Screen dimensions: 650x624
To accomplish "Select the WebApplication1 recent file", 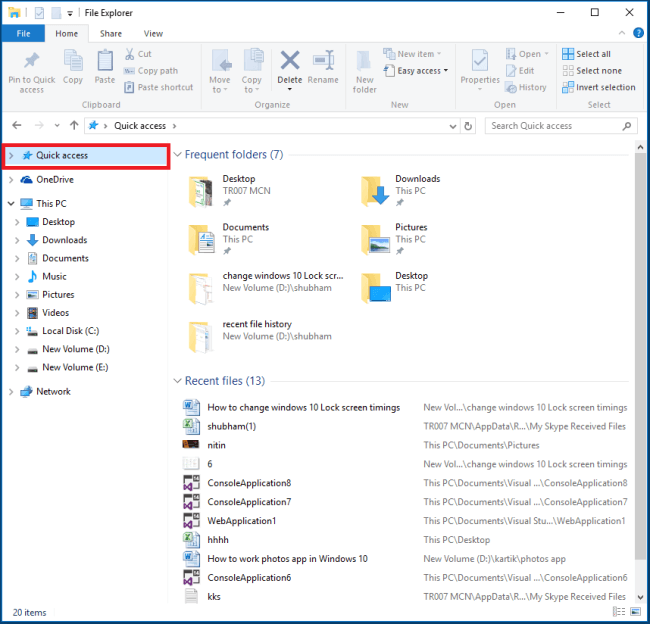I will (x=242, y=521).
